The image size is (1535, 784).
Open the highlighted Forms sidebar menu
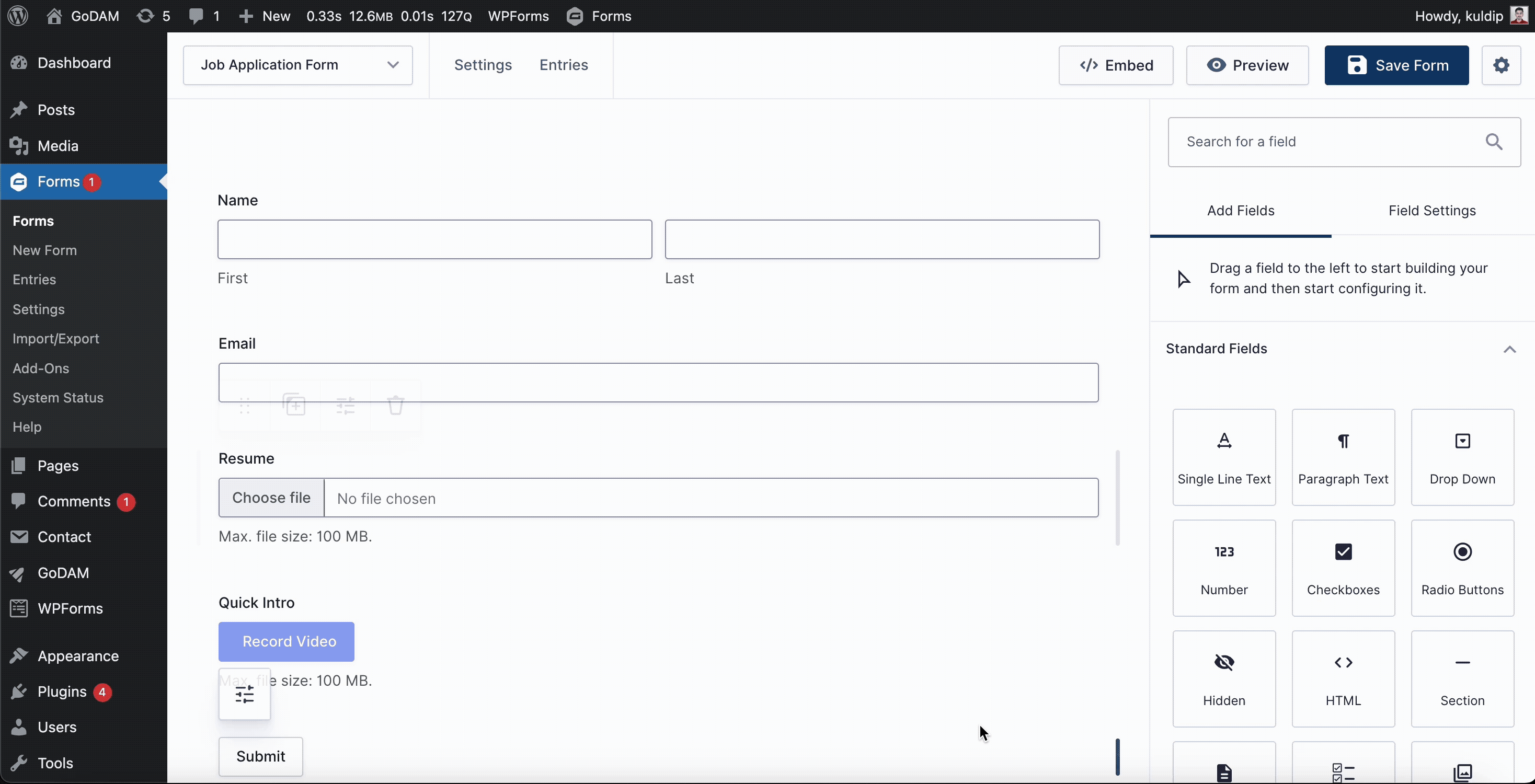tap(84, 181)
